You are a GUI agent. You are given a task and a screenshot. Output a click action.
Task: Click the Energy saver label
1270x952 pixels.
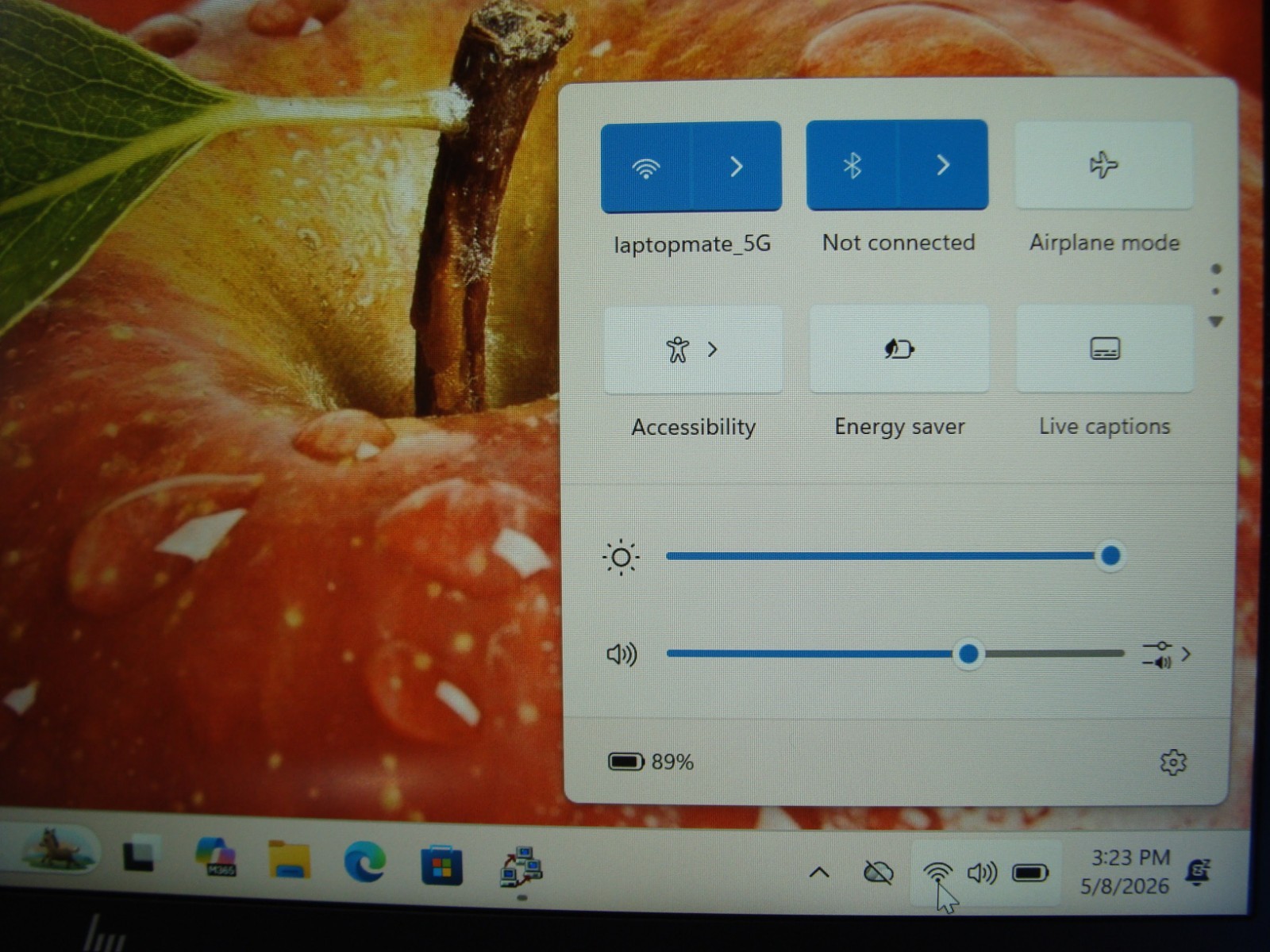coord(899,427)
